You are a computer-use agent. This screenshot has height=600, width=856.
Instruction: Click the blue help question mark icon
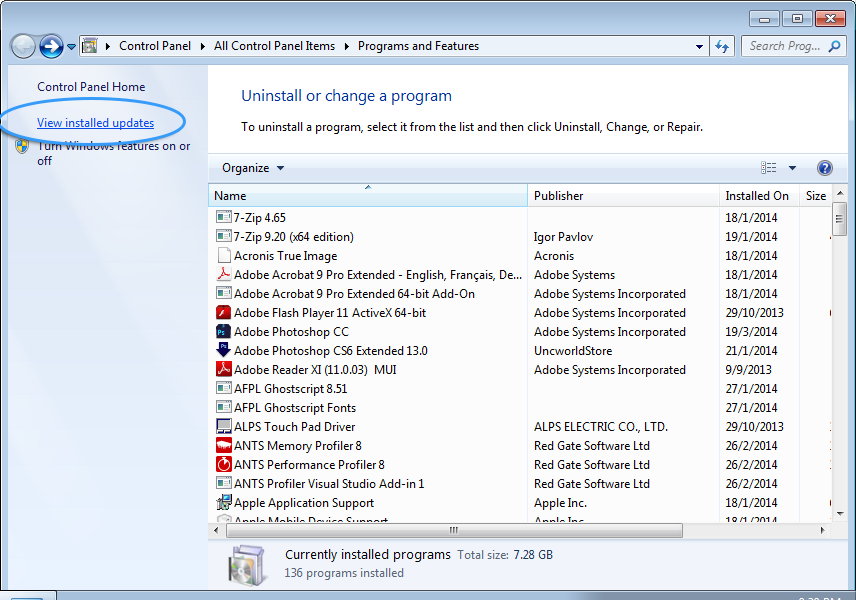[824, 168]
